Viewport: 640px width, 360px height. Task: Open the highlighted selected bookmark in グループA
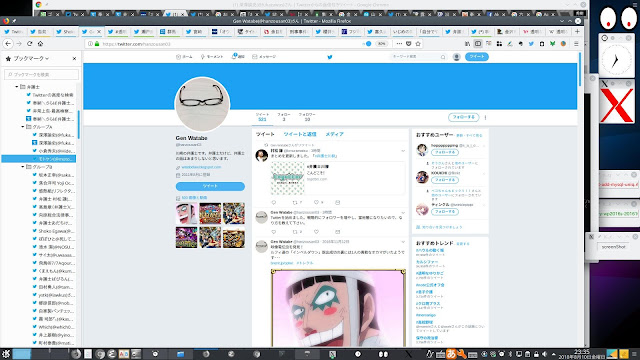tap(39, 159)
